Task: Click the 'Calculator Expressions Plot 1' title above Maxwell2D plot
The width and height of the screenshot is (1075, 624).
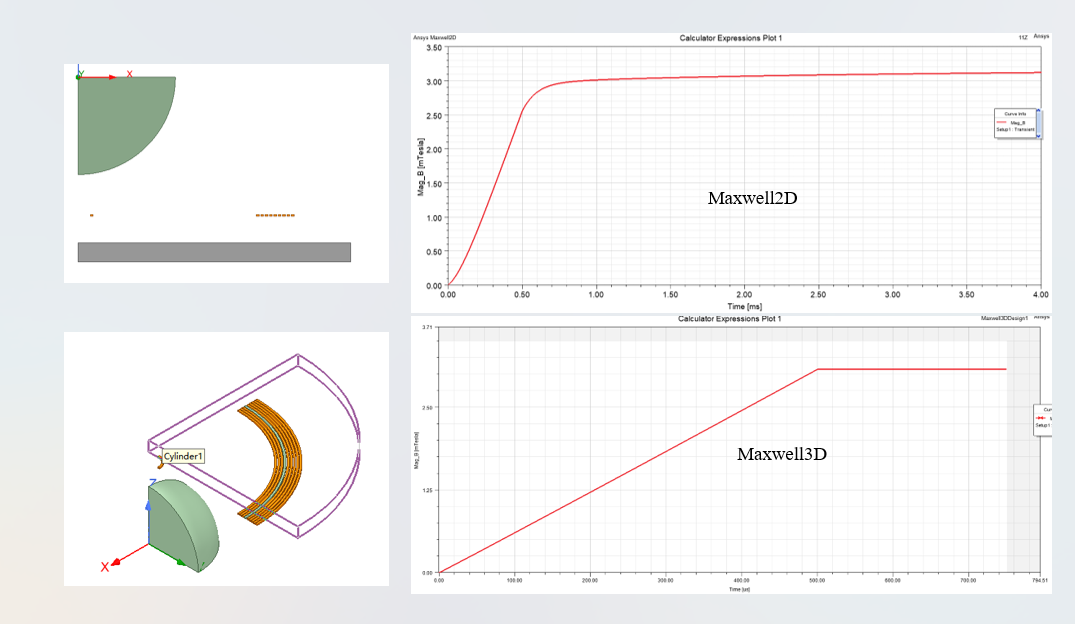Action: [x=730, y=38]
